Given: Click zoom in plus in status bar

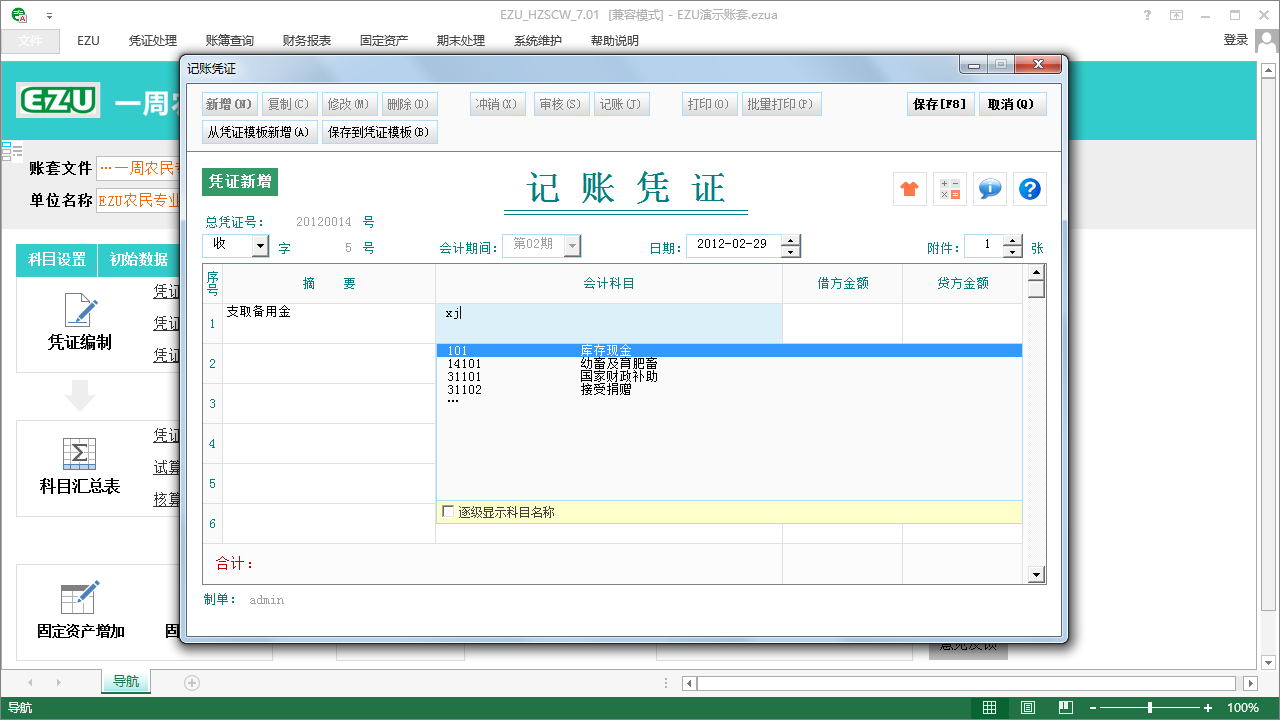Looking at the screenshot, I should tap(1208, 708).
